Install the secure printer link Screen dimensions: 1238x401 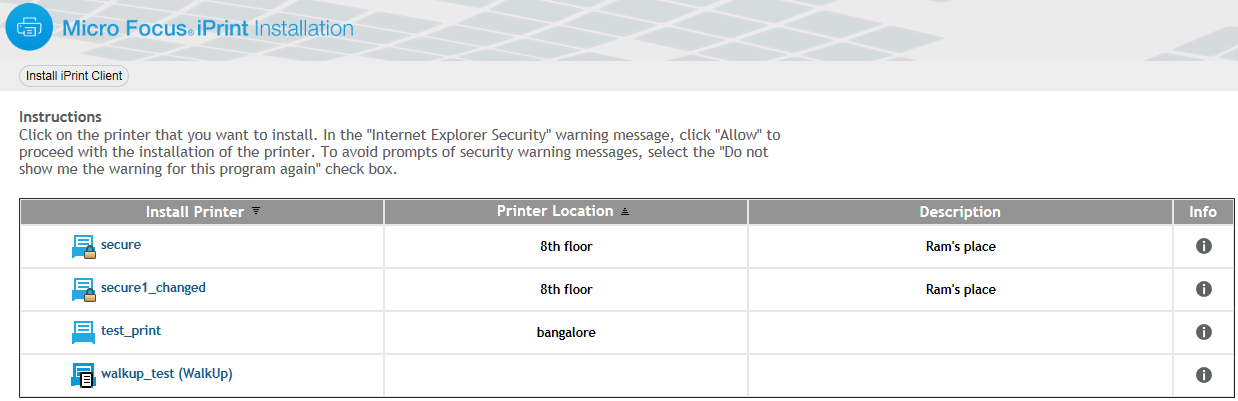pos(121,244)
